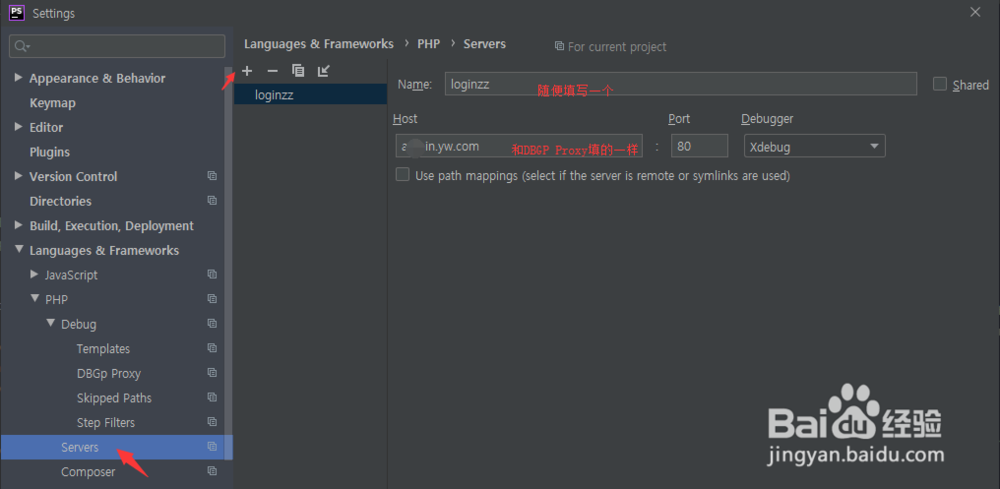Expand the Editor section

click(x=18, y=127)
